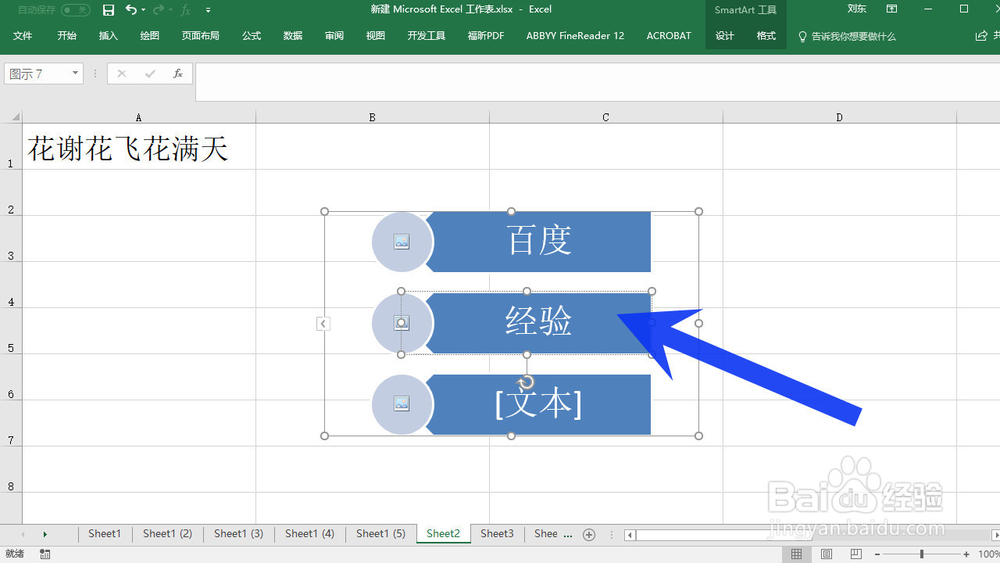
Task: Switch to Page Layout view icon
Action: click(827, 554)
